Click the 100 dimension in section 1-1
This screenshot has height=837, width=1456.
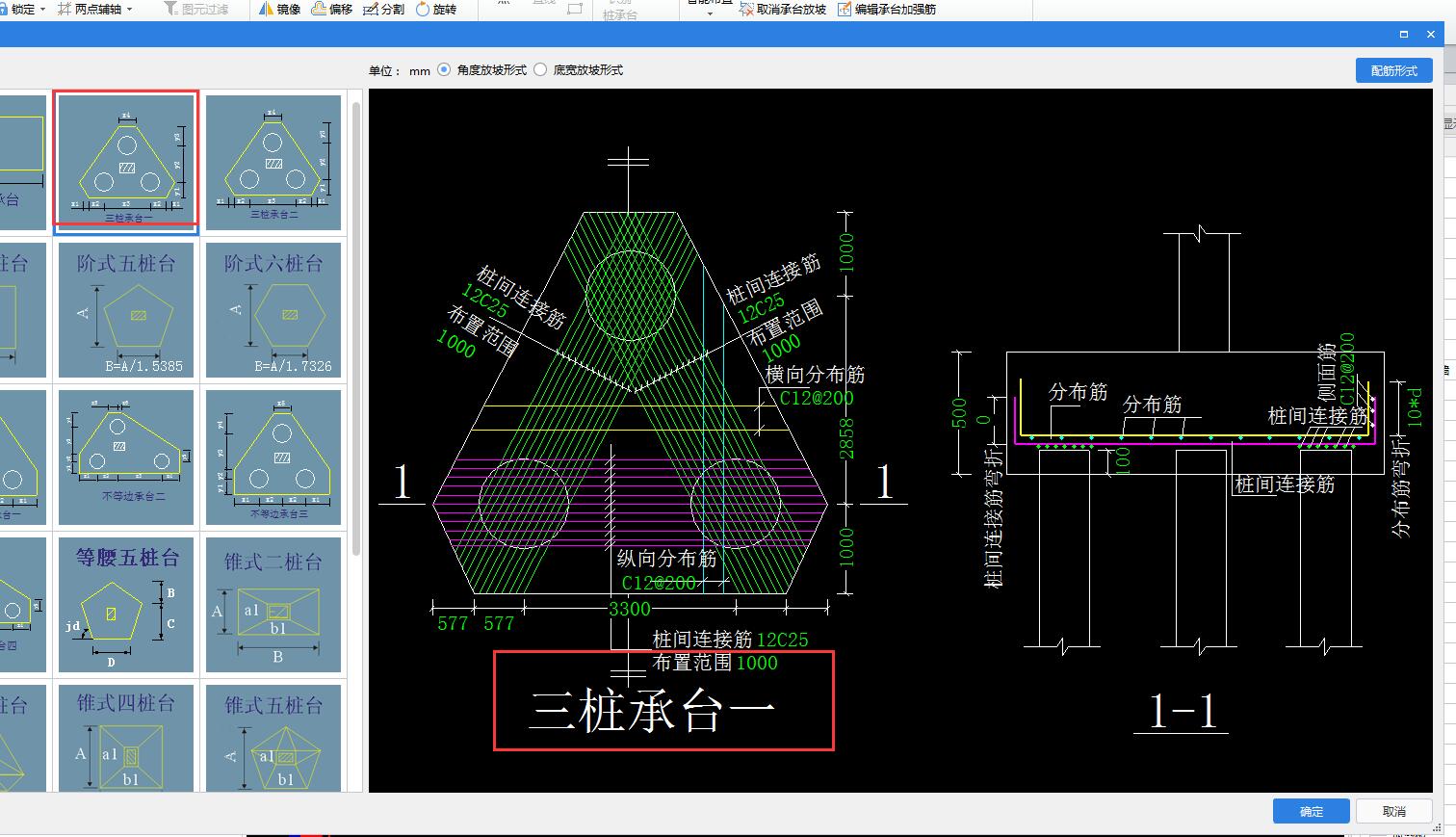point(1123,460)
